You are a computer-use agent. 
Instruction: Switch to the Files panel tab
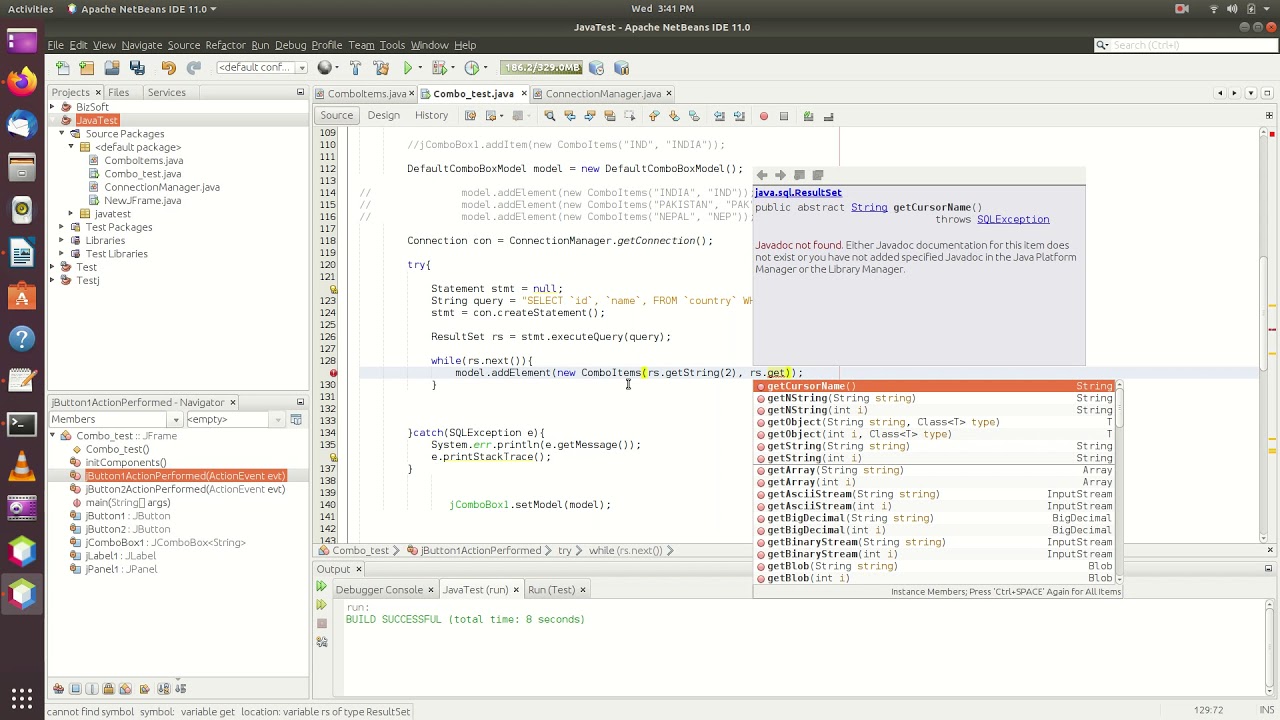pyautogui.click(x=118, y=92)
